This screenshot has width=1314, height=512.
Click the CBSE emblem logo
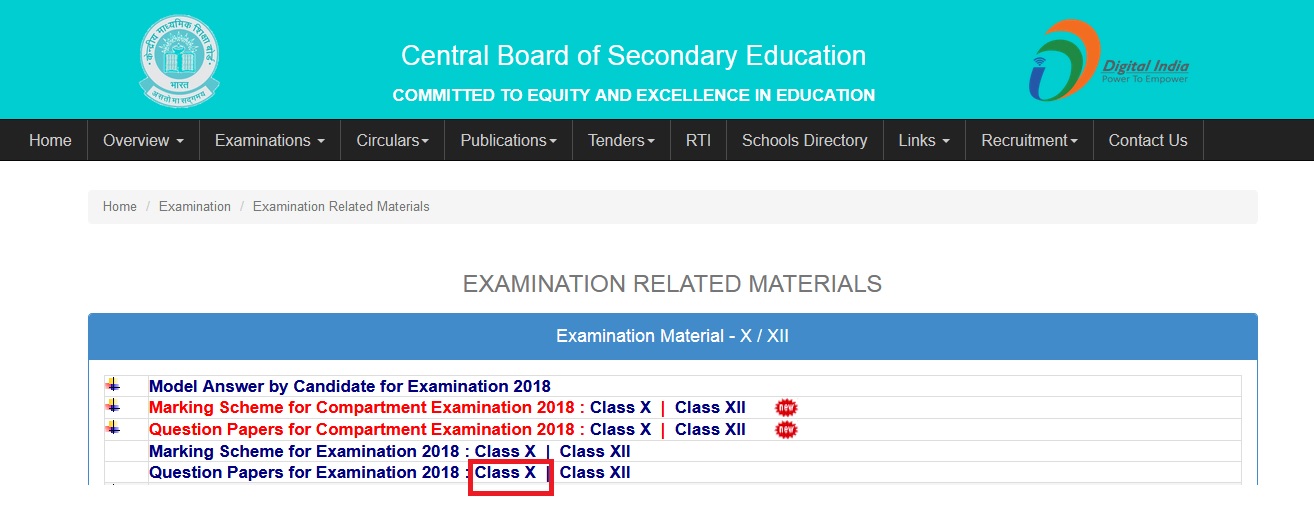[x=179, y=61]
